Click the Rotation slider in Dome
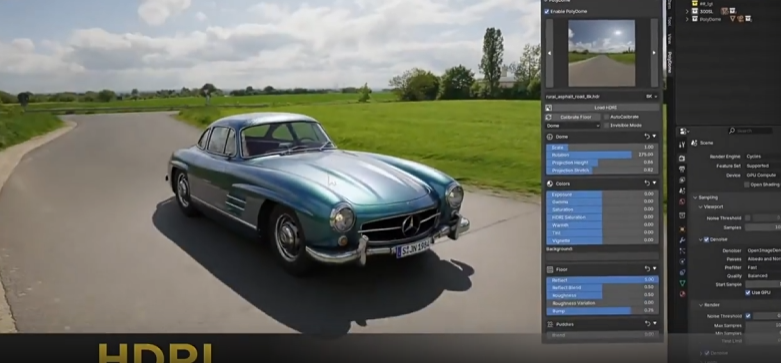Image resolution: width=781 pixels, height=363 pixels. click(602, 155)
